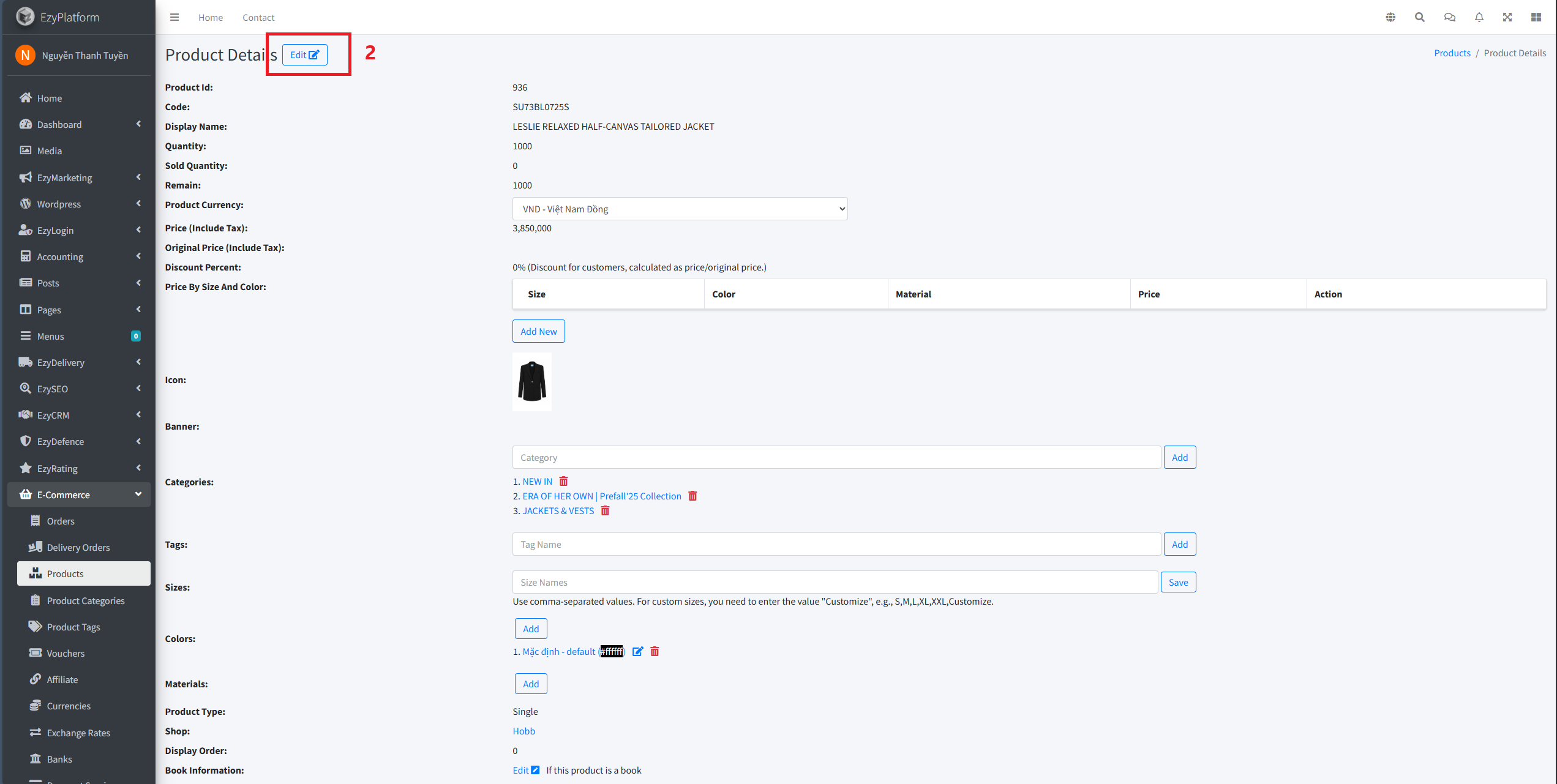
Task: Open the notifications bell icon
Action: click(1479, 17)
